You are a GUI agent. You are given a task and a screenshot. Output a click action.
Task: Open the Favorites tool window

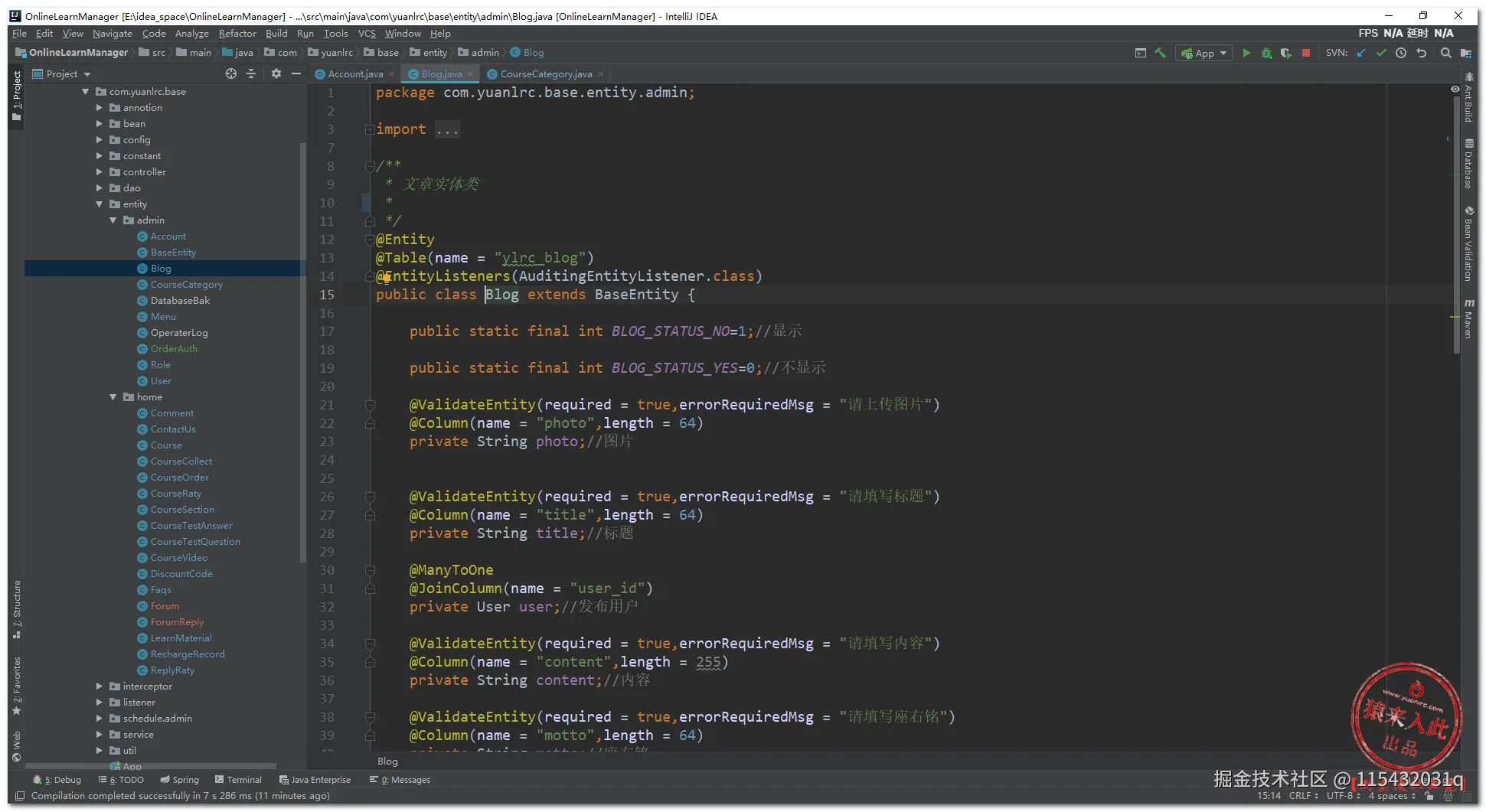click(x=17, y=686)
